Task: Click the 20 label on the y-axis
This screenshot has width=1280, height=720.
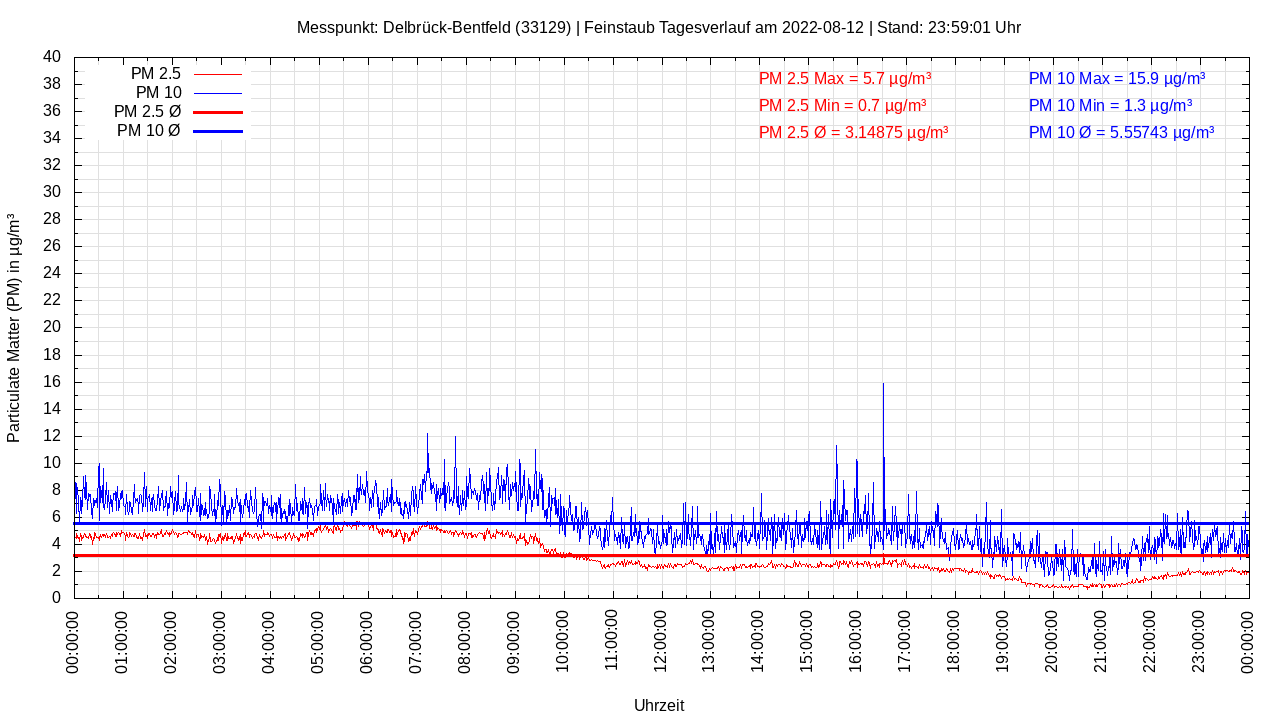Action: [52, 327]
